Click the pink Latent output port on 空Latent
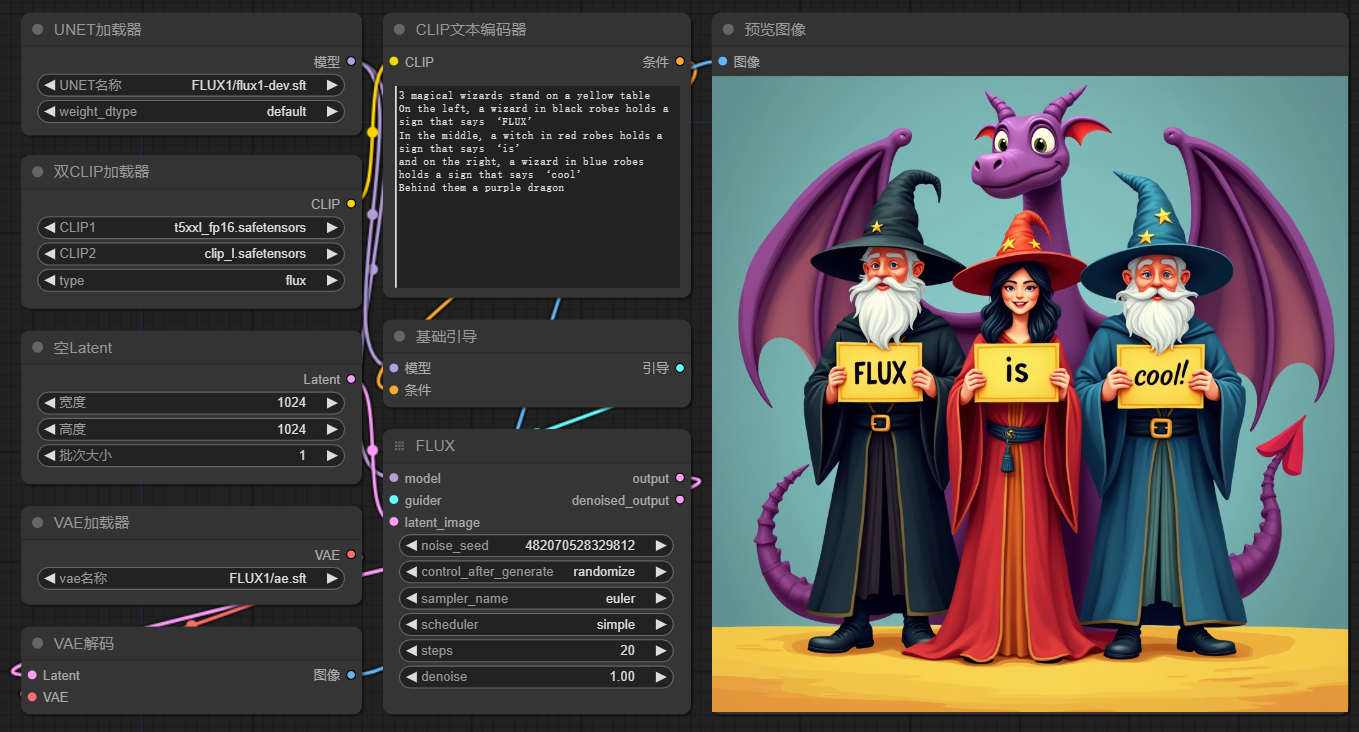 [x=350, y=380]
